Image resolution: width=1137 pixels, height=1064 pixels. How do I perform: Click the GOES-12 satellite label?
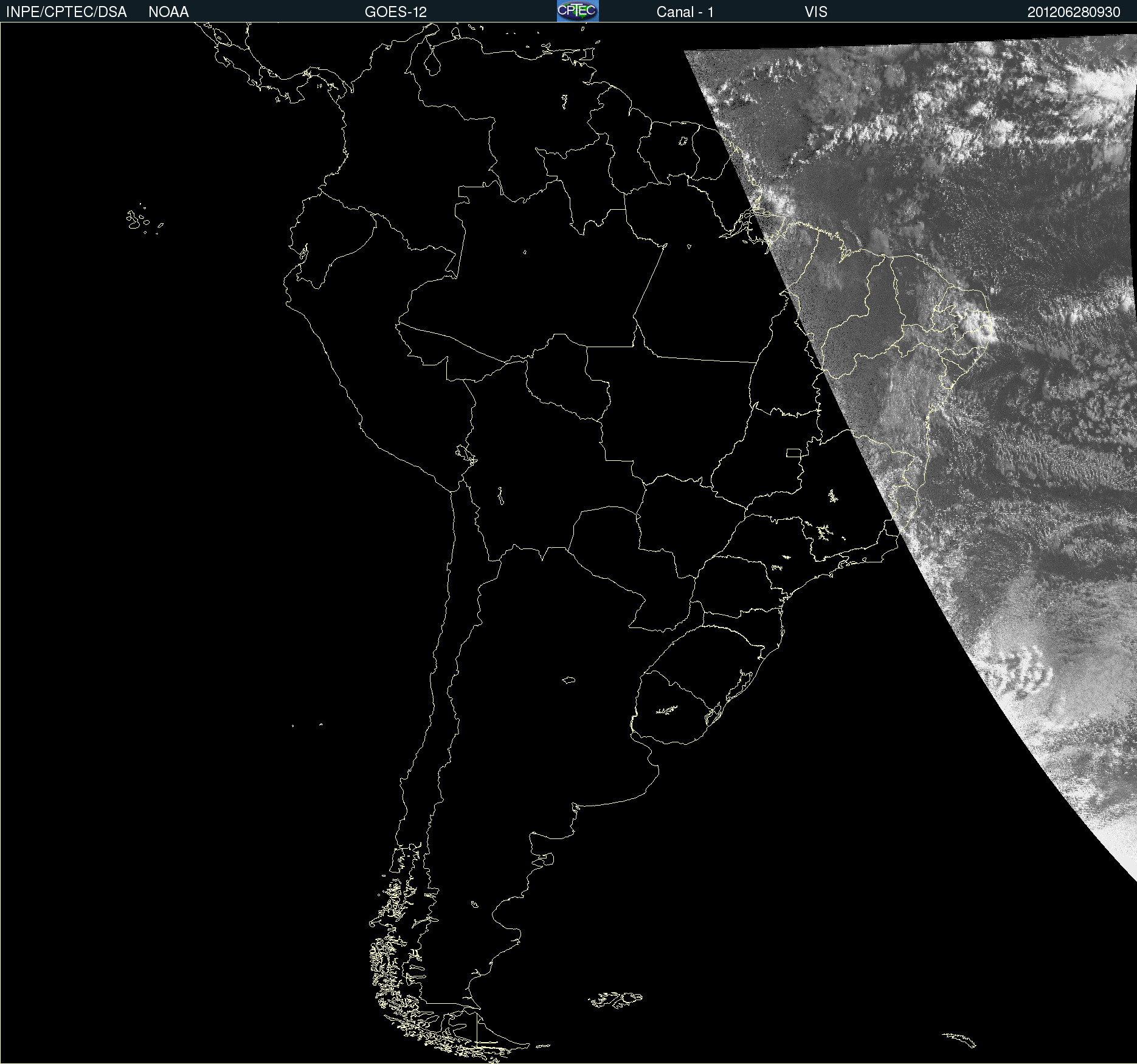(x=396, y=12)
